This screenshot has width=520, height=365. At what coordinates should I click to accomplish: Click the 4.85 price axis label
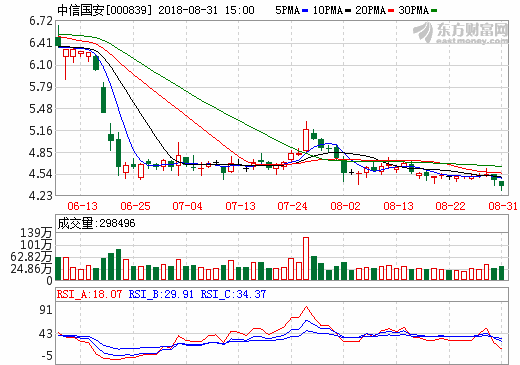(41, 153)
